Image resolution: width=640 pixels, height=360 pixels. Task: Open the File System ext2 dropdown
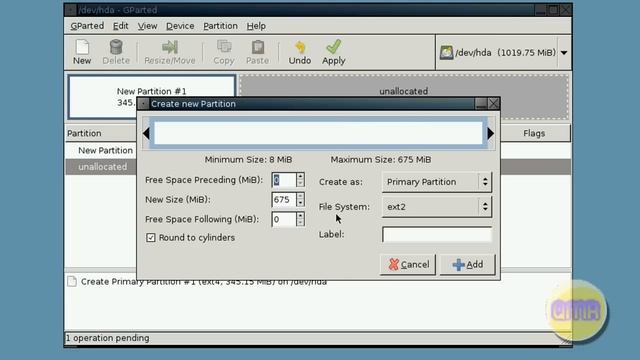437,207
